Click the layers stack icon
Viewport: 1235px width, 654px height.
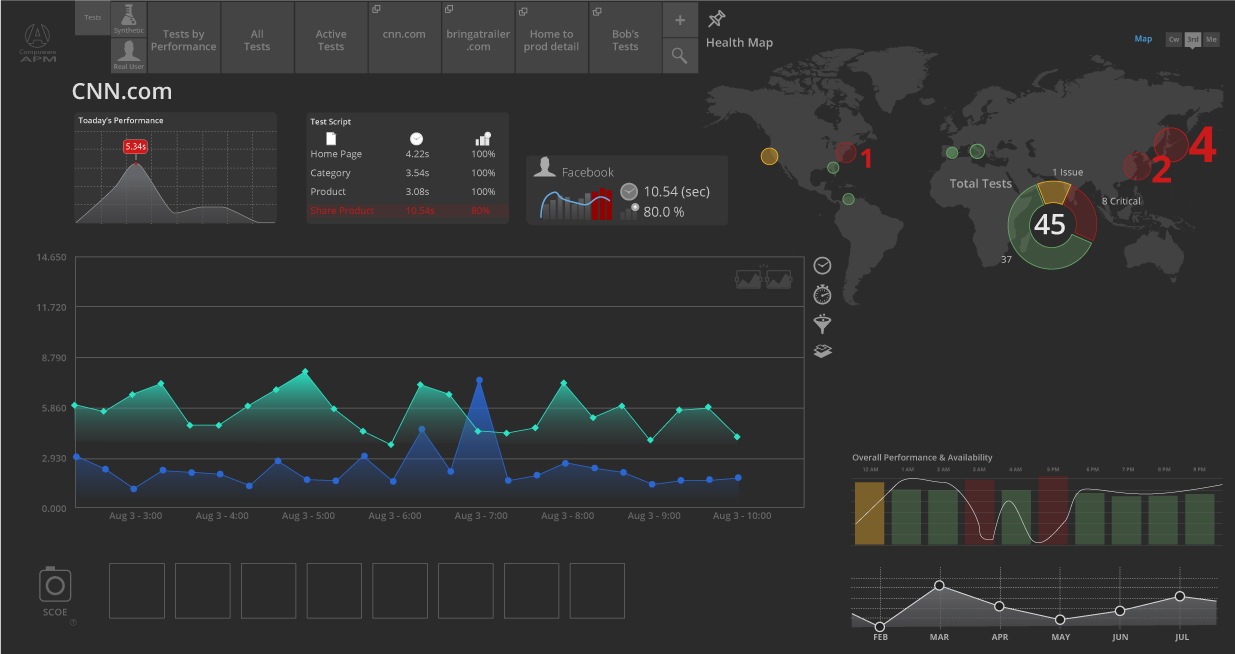pos(822,351)
